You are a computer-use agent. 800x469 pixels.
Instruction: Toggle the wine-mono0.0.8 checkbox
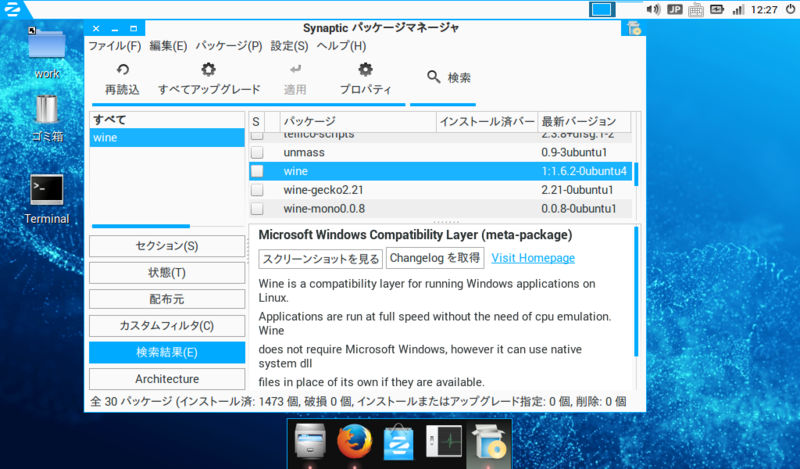click(257, 209)
